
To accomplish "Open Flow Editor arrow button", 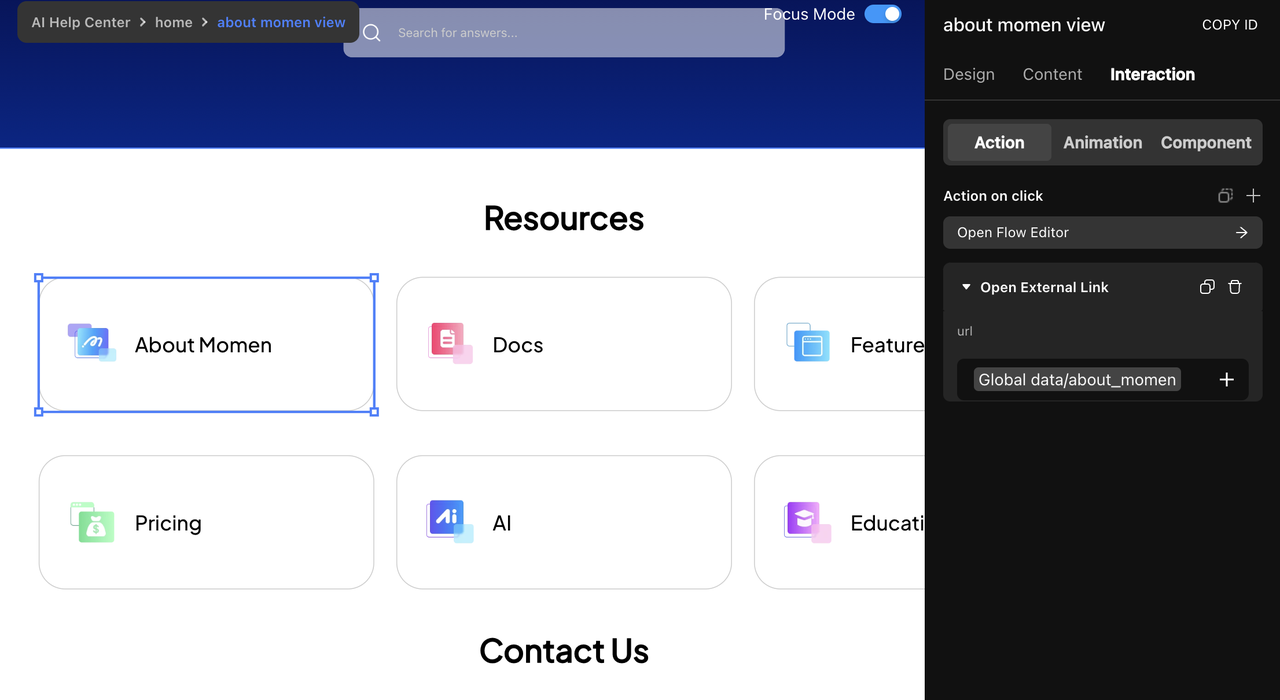I will [x=1241, y=232].
